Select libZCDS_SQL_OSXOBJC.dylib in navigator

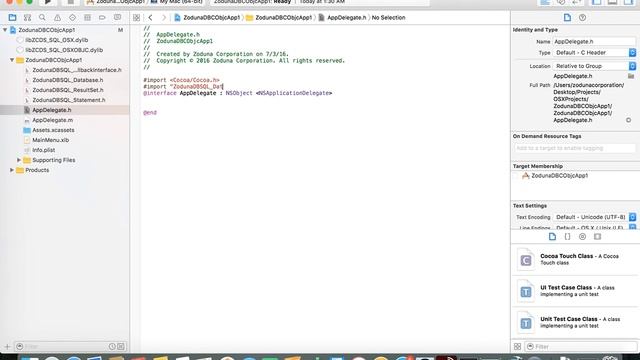(64, 50)
